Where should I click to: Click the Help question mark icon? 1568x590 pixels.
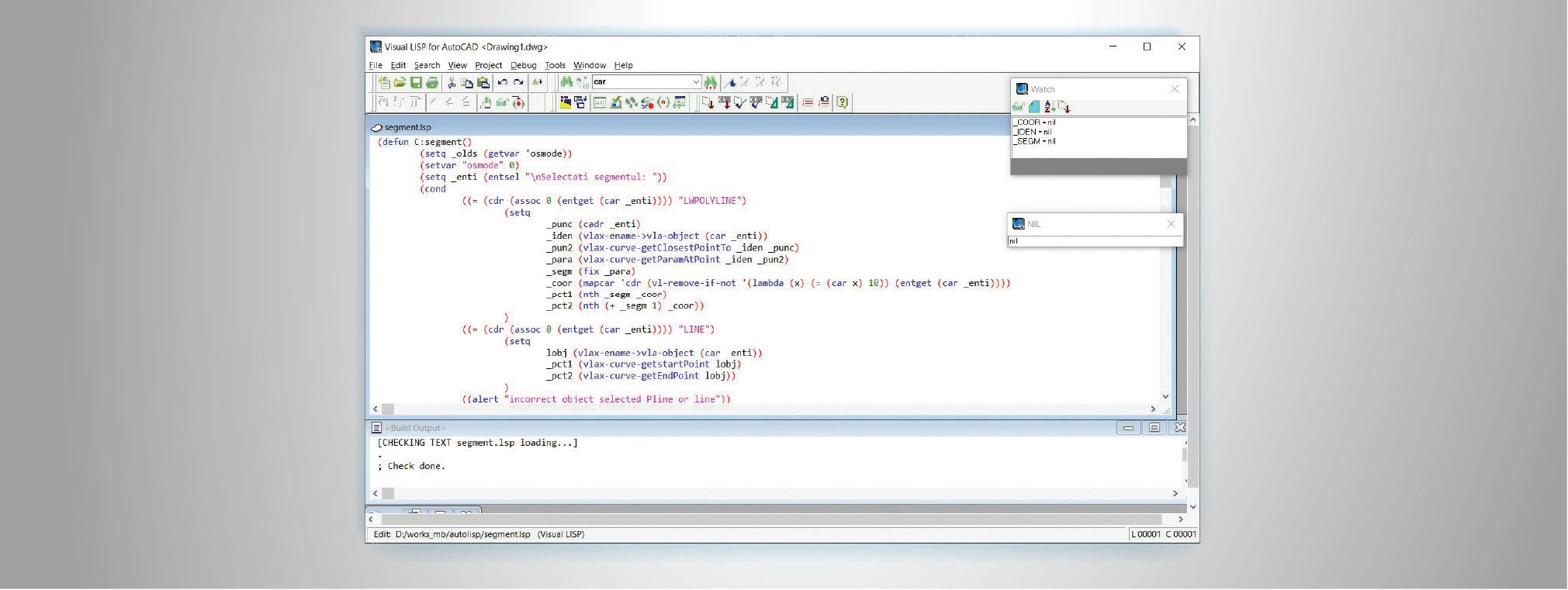point(843,102)
